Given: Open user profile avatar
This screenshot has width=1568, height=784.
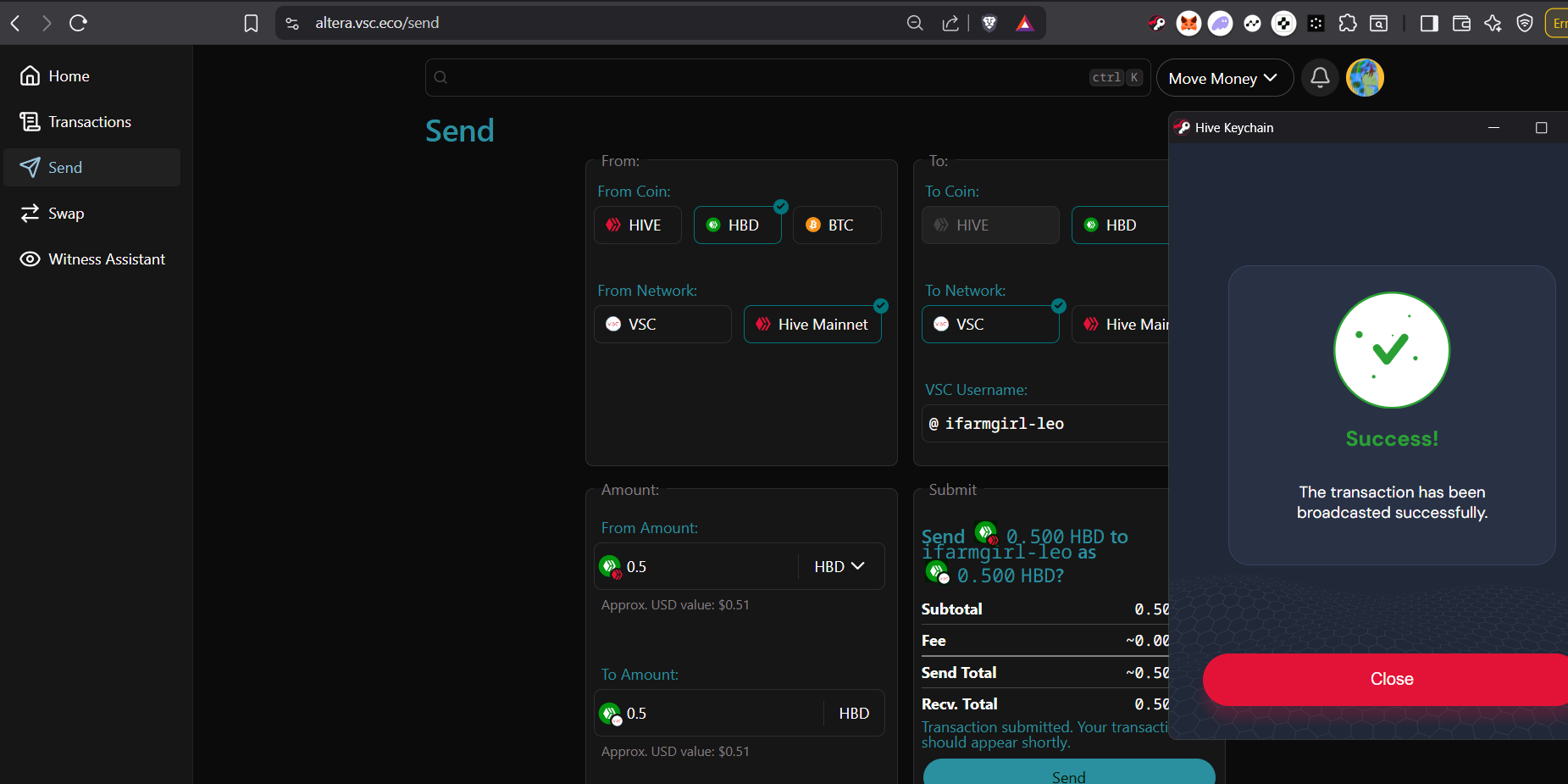Looking at the screenshot, I should coord(1365,78).
